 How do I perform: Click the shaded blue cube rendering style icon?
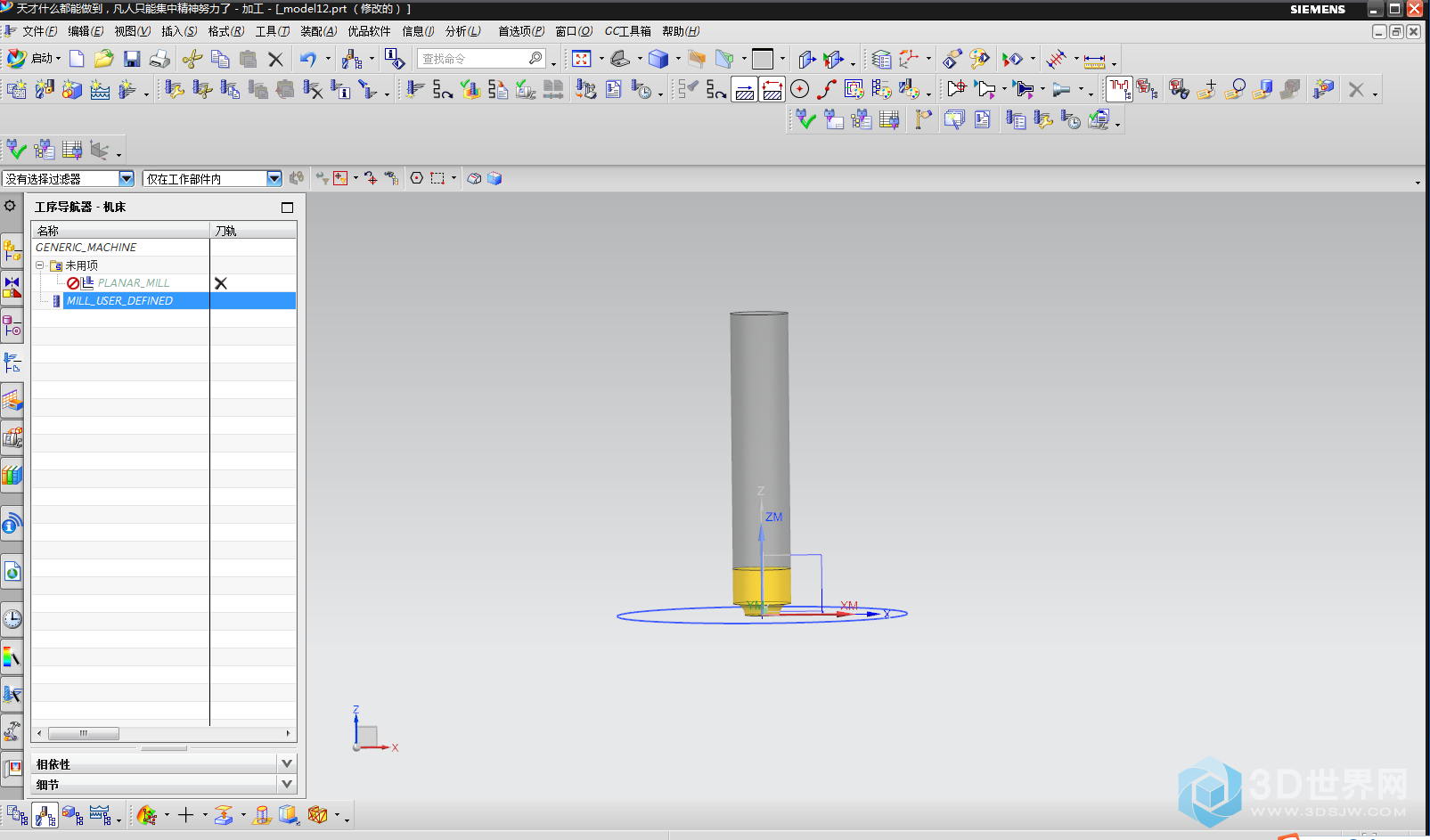tap(658, 59)
